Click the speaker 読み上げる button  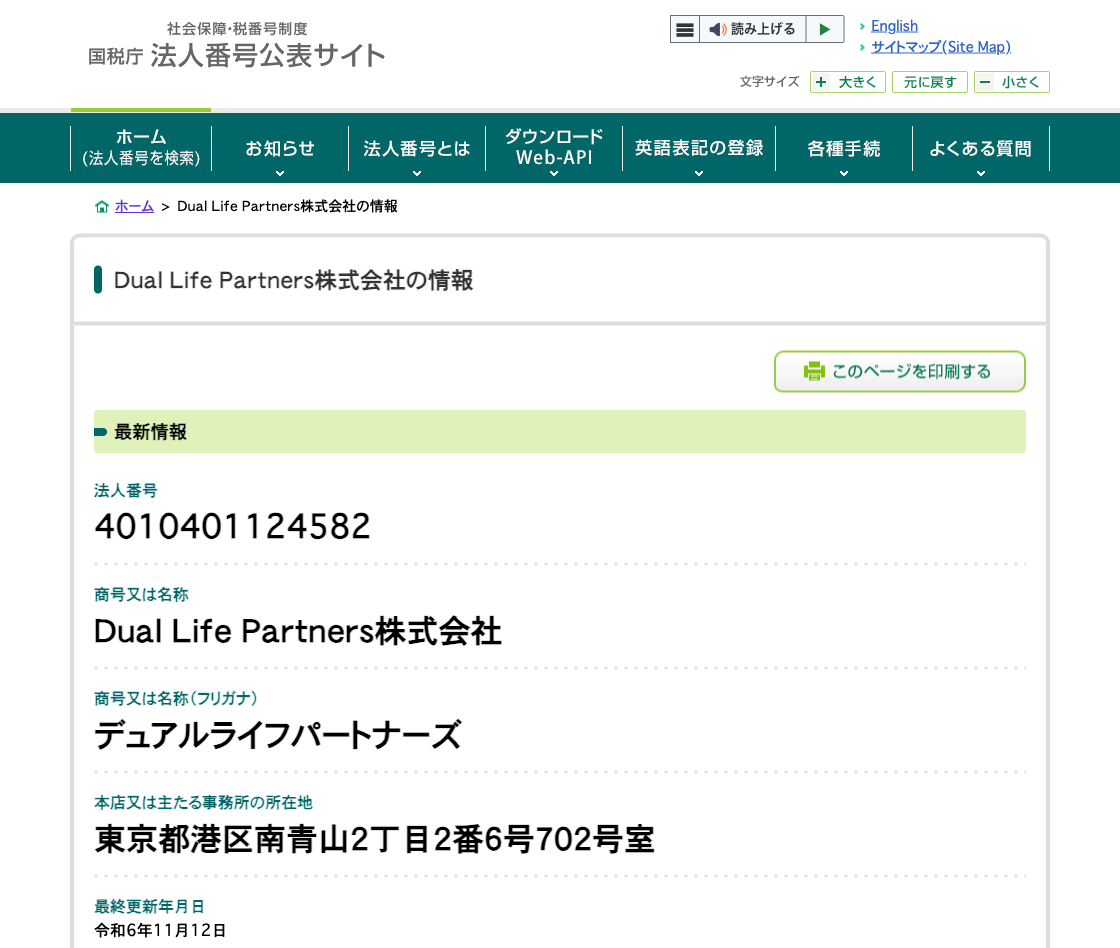pyautogui.click(x=752, y=29)
